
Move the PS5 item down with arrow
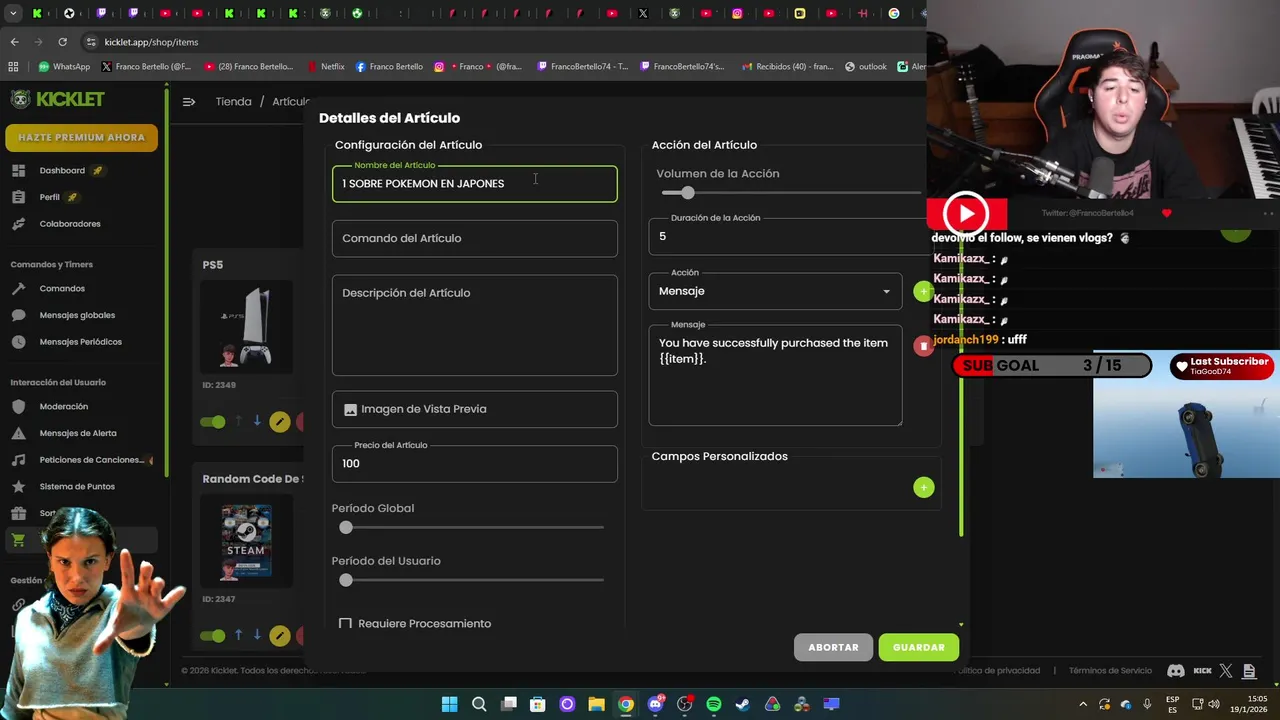tap(257, 421)
